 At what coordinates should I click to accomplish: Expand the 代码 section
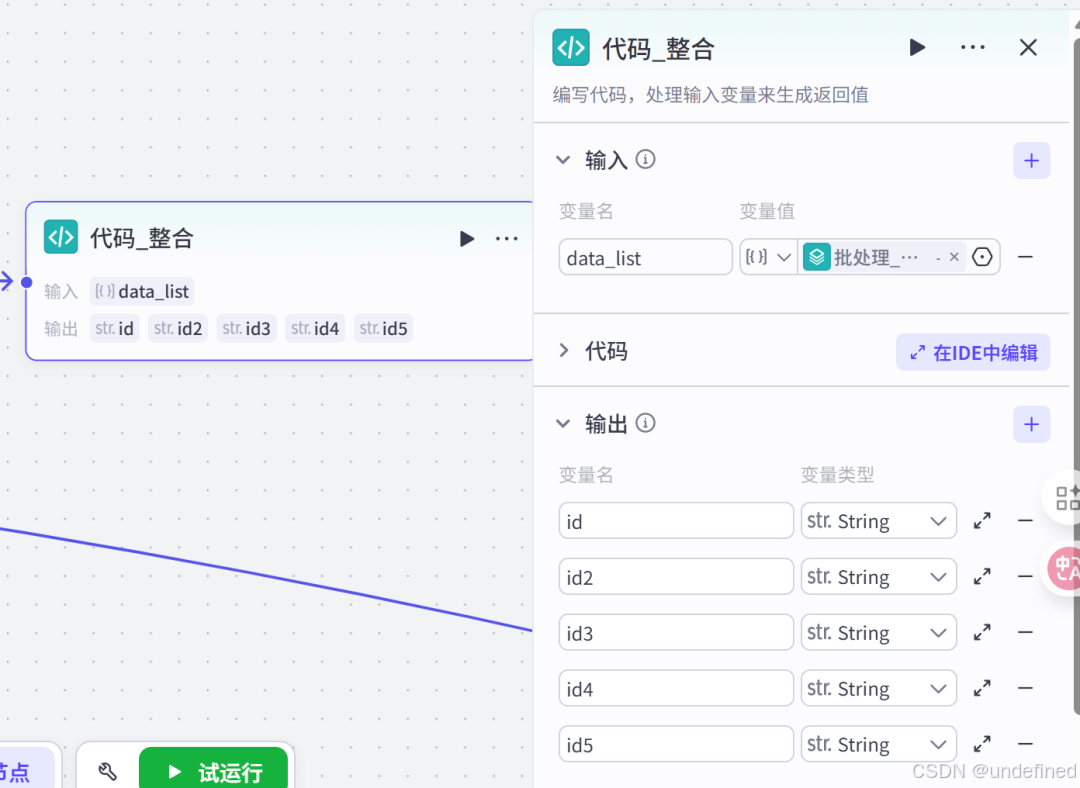[x=564, y=351]
